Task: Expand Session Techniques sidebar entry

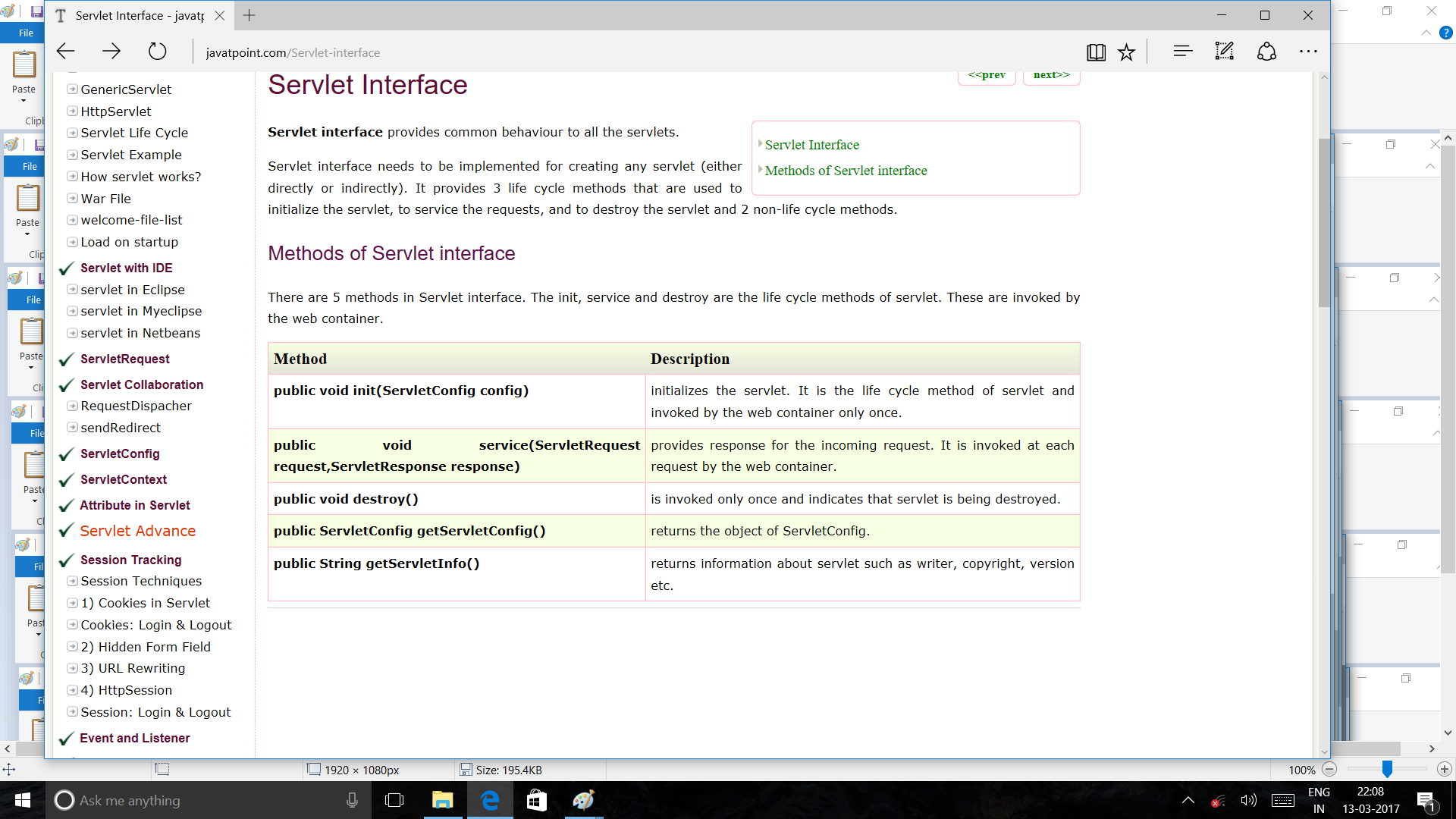Action: pyautogui.click(x=72, y=581)
